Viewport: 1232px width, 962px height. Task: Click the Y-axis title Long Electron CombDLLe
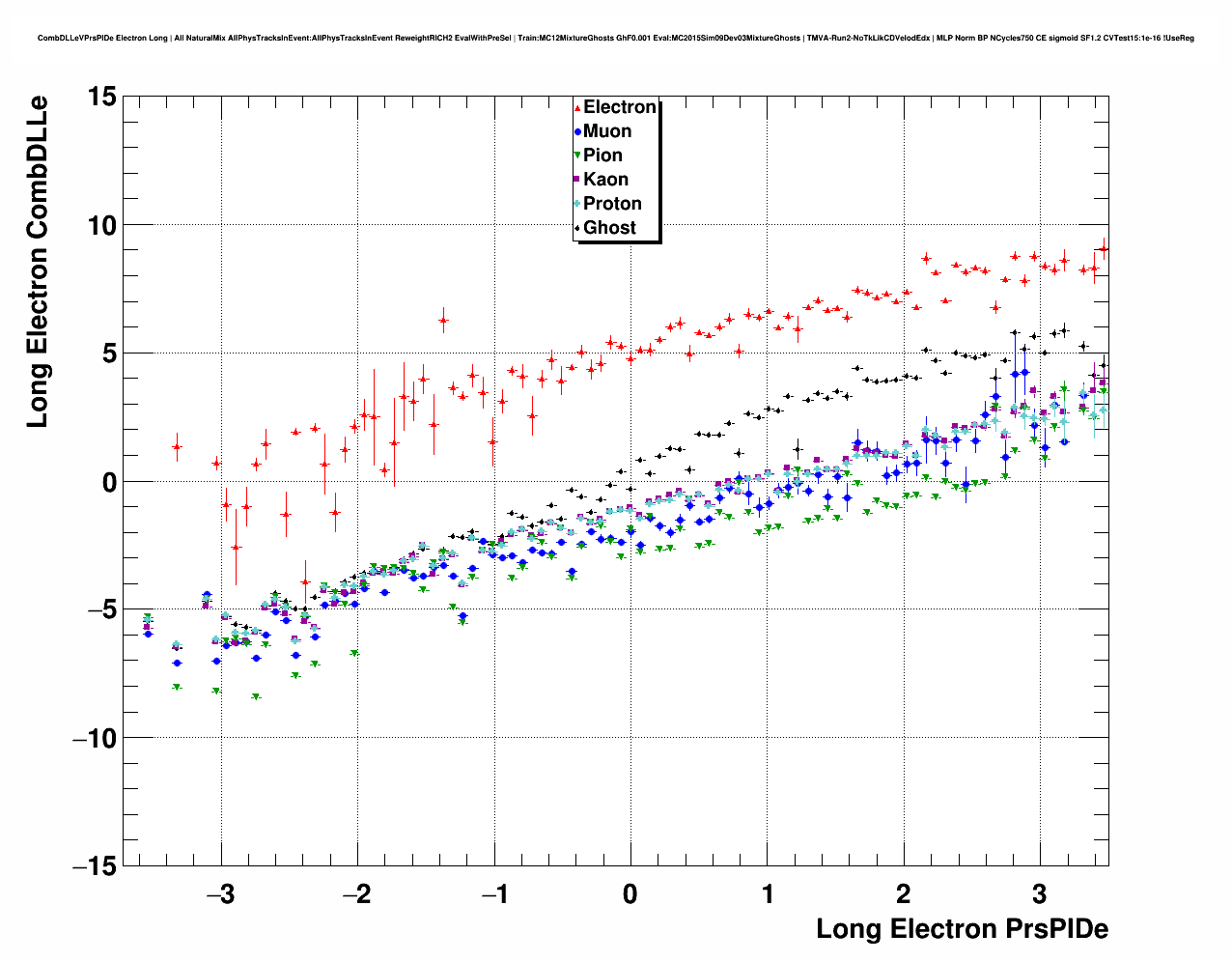(37, 262)
